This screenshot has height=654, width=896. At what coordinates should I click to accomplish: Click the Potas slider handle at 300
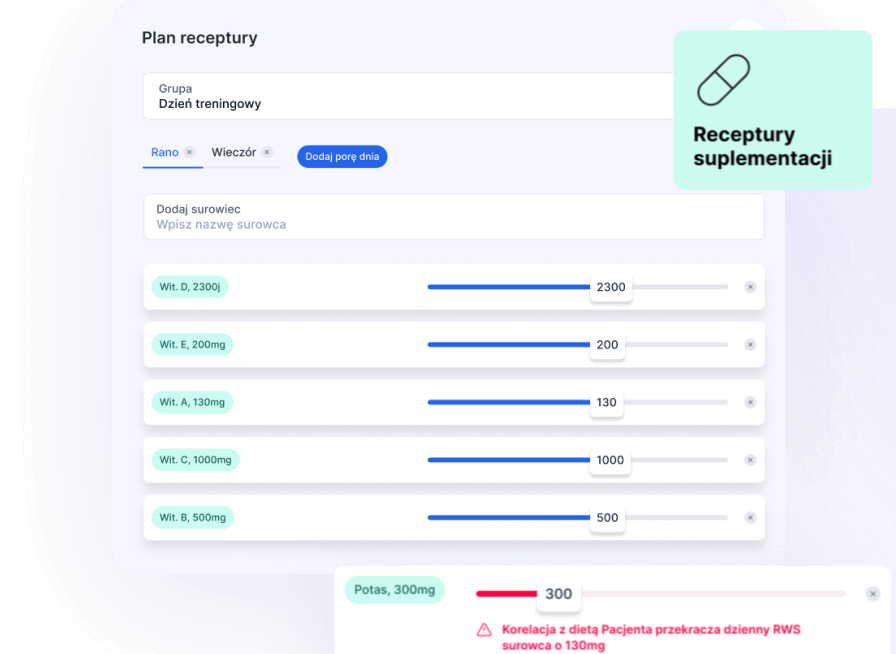click(558, 594)
